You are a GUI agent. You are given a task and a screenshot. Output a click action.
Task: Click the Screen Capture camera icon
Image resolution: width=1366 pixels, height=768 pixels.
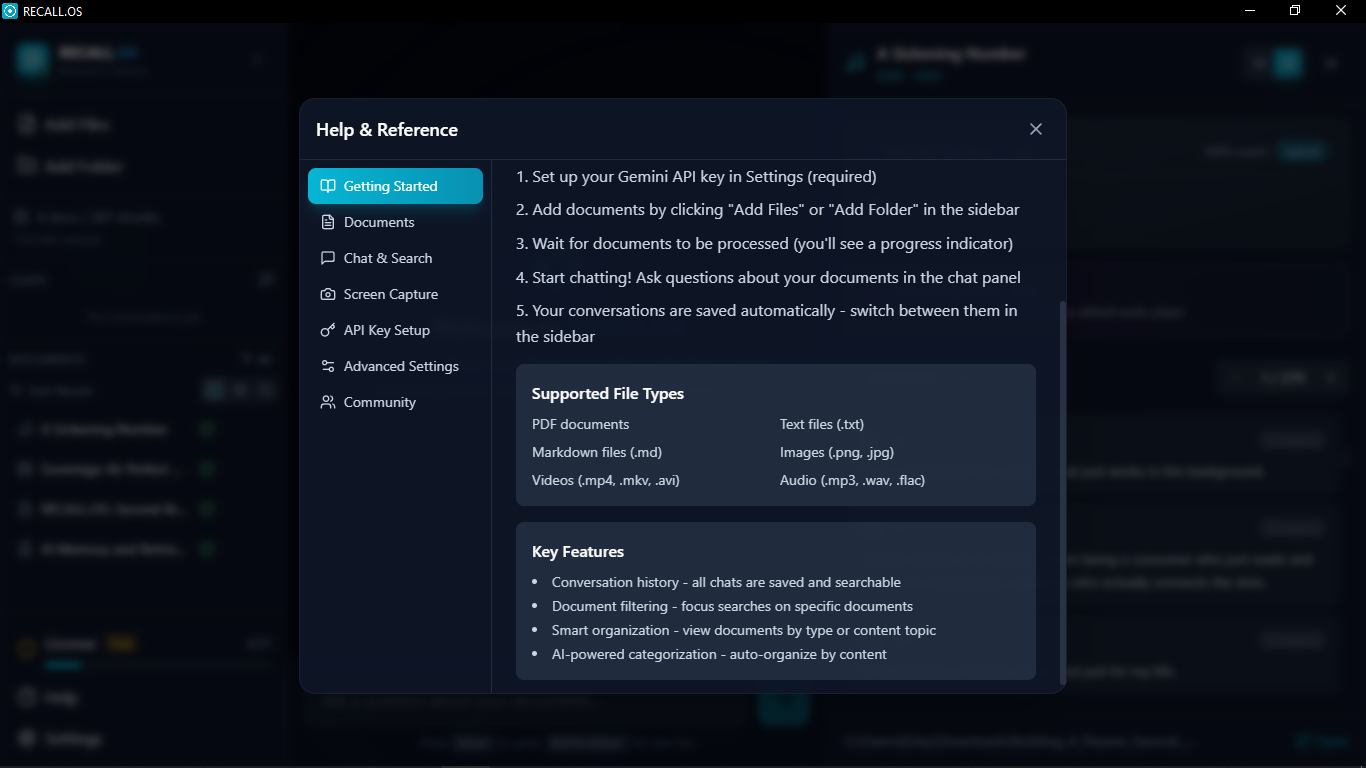pos(327,294)
